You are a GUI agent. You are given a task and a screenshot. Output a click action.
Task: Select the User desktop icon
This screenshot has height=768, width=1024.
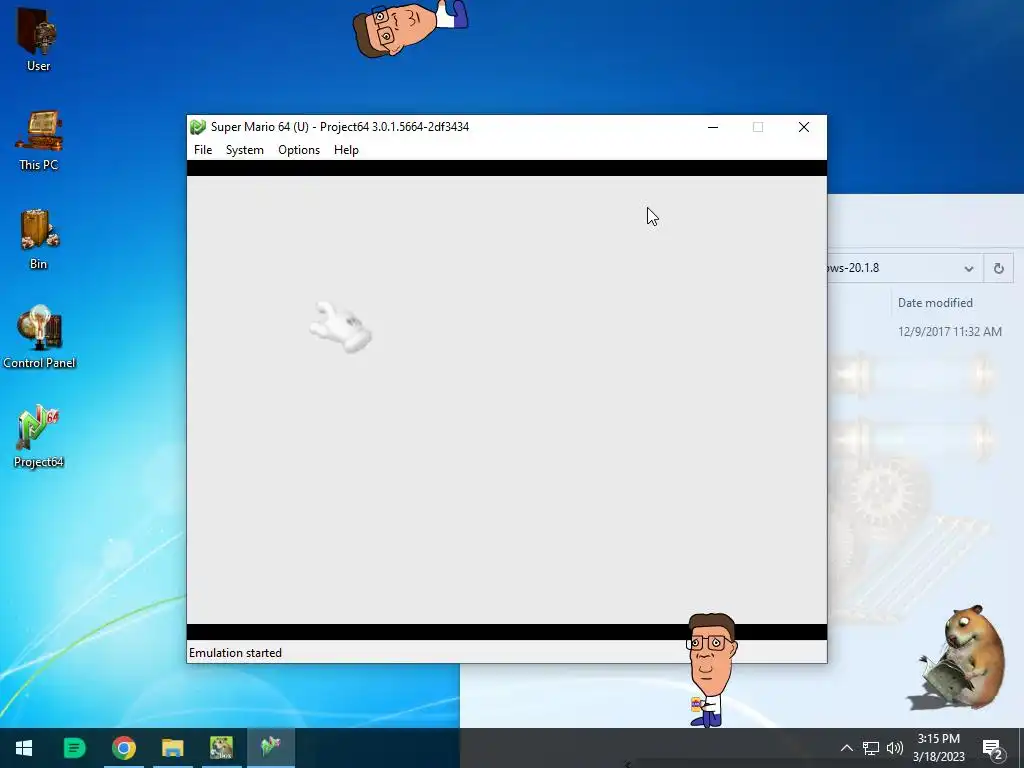(x=39, y=39)
